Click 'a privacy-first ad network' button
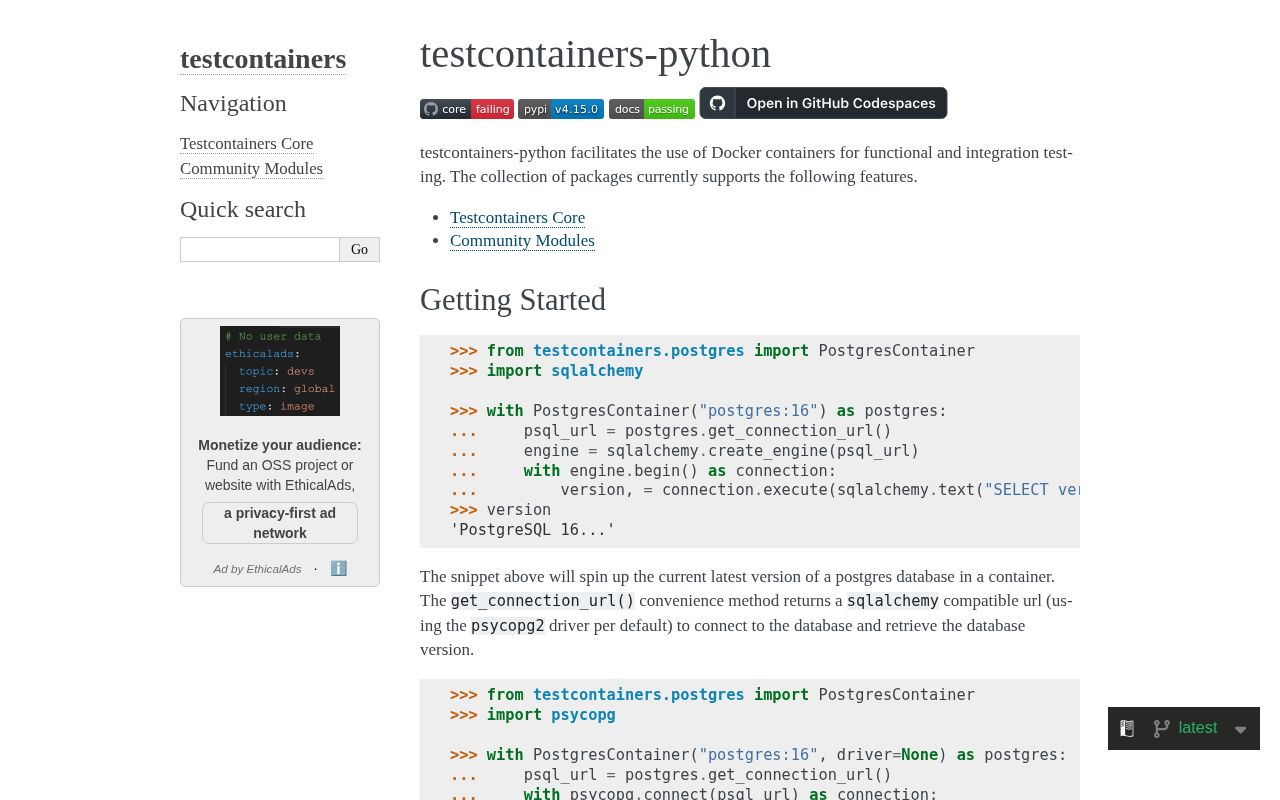 point(280,523)
